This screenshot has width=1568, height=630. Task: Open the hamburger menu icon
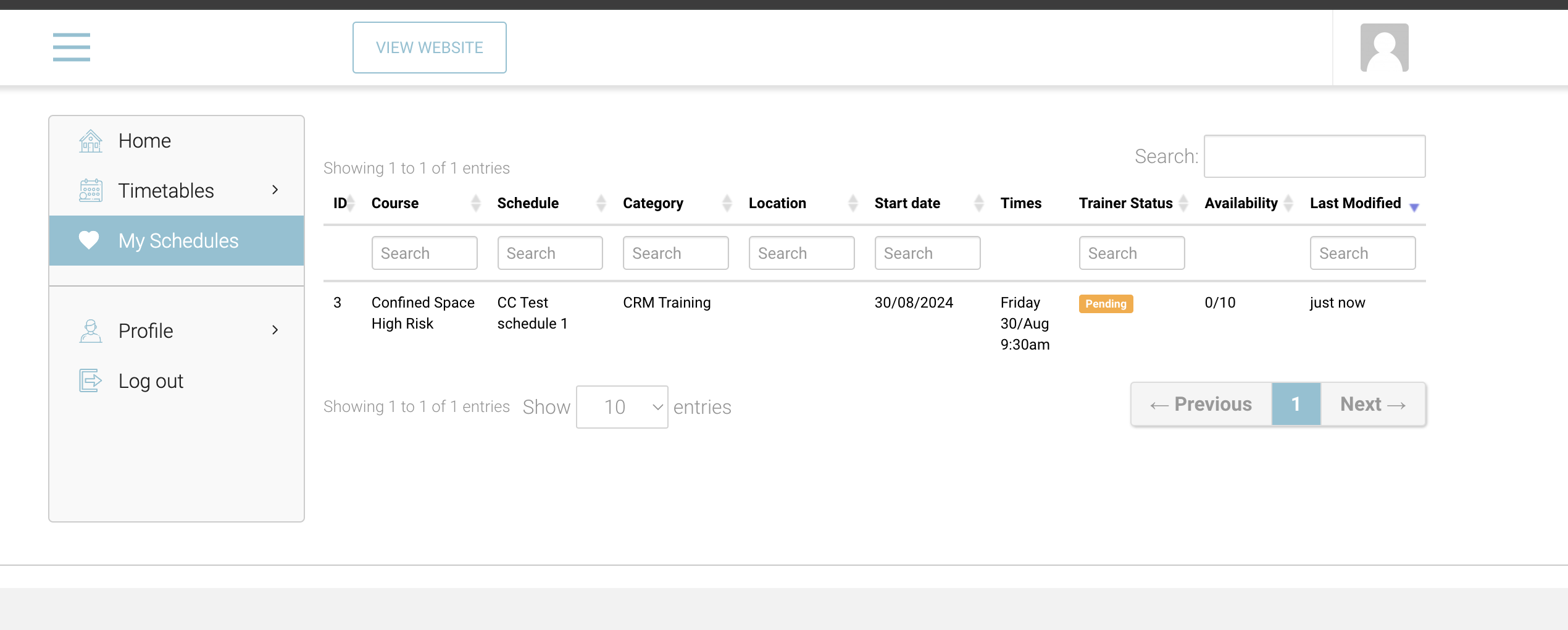coord(71,48)
